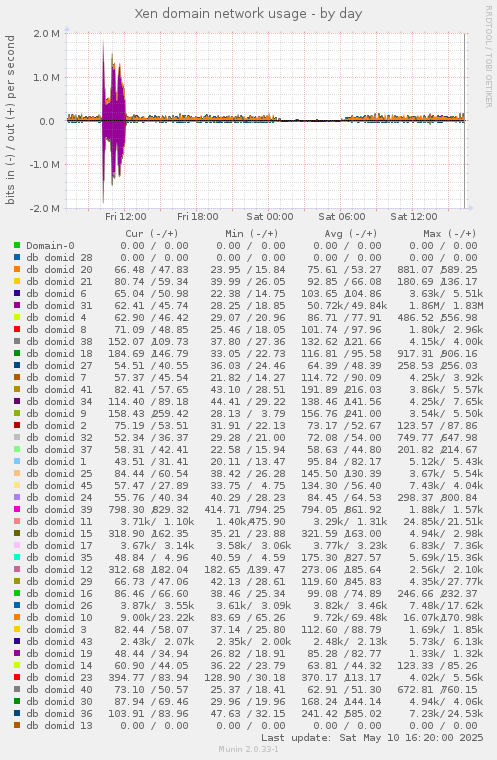Viewport: 497px width, 760px height.
Task: Click the 'db domid 36' legend label
Action: tap(59, 713)
